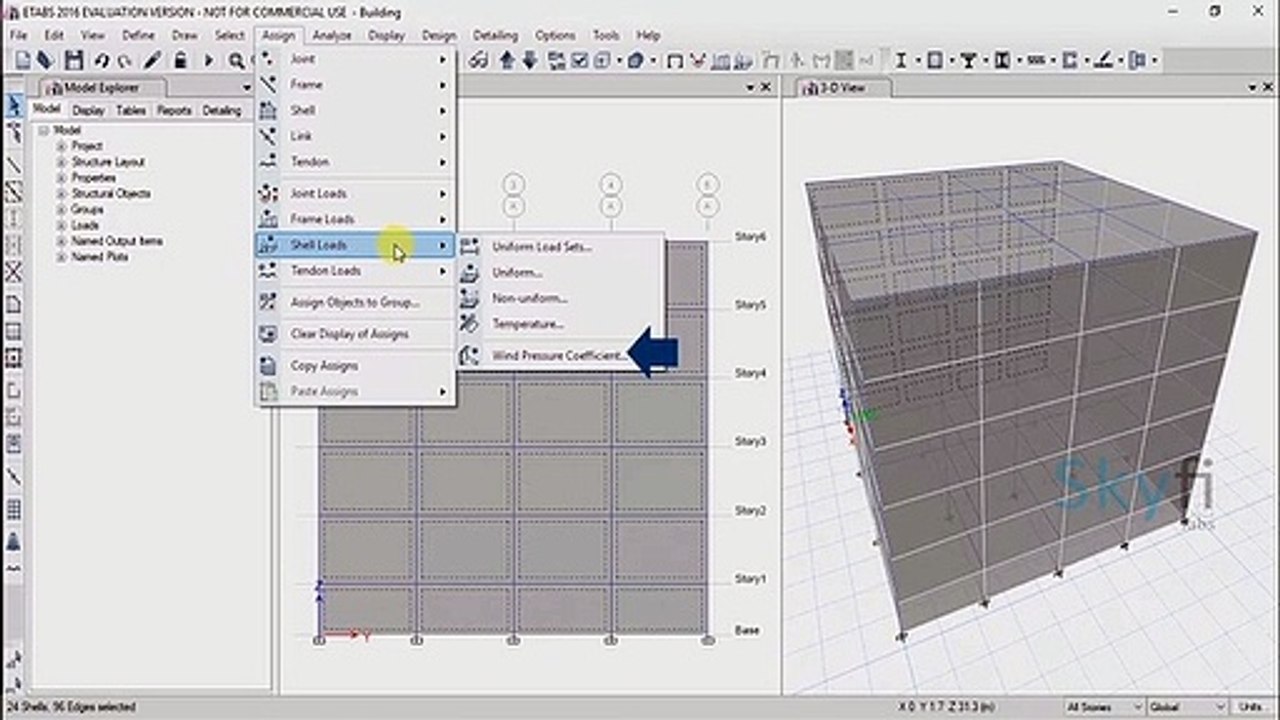
Task: Expand the Loads tree node
Action: click(x=60, y=225)
